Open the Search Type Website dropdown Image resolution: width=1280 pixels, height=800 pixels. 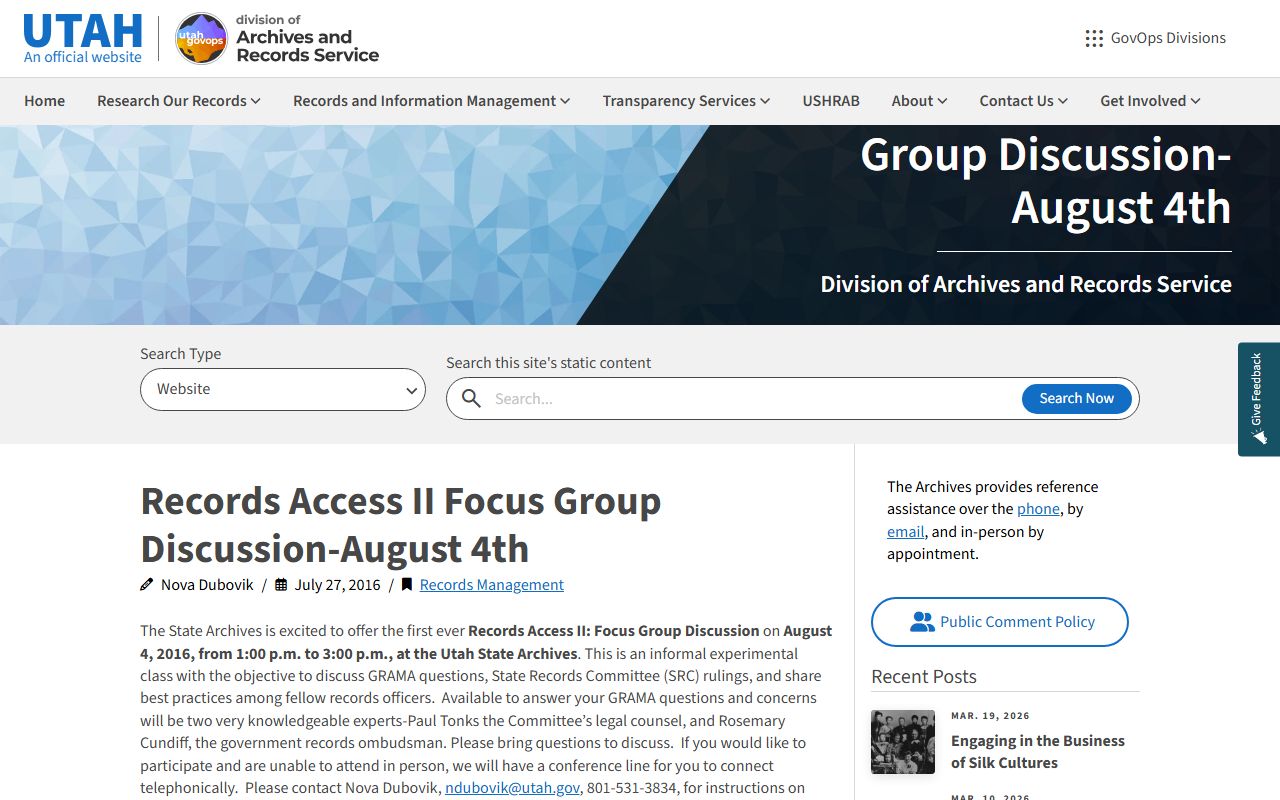(x=283, y=389)
